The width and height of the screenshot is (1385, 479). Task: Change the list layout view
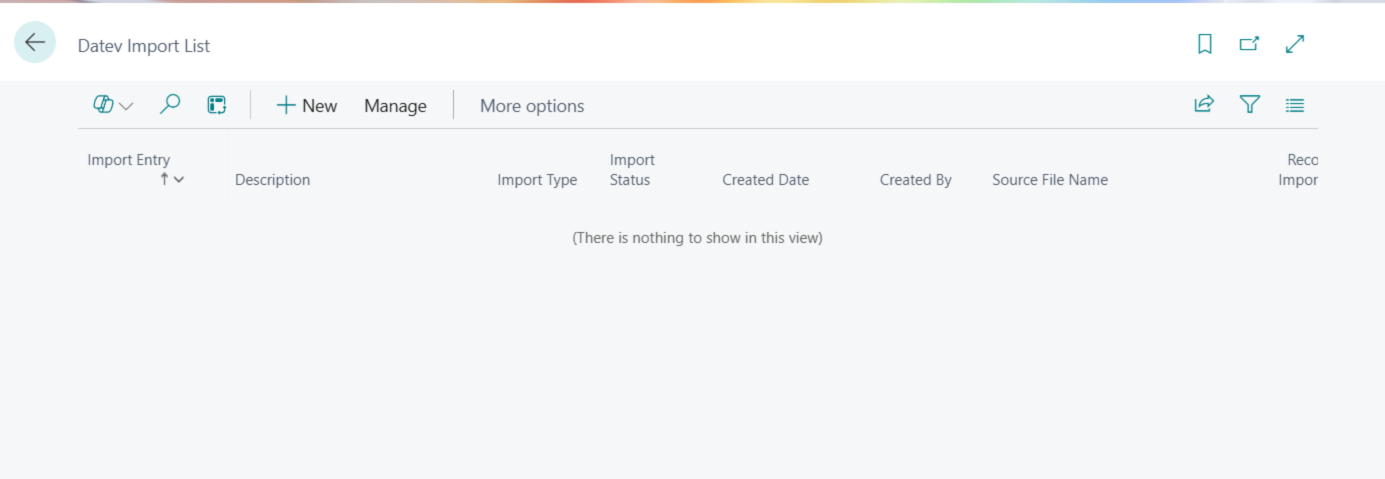click(1295, 105)
